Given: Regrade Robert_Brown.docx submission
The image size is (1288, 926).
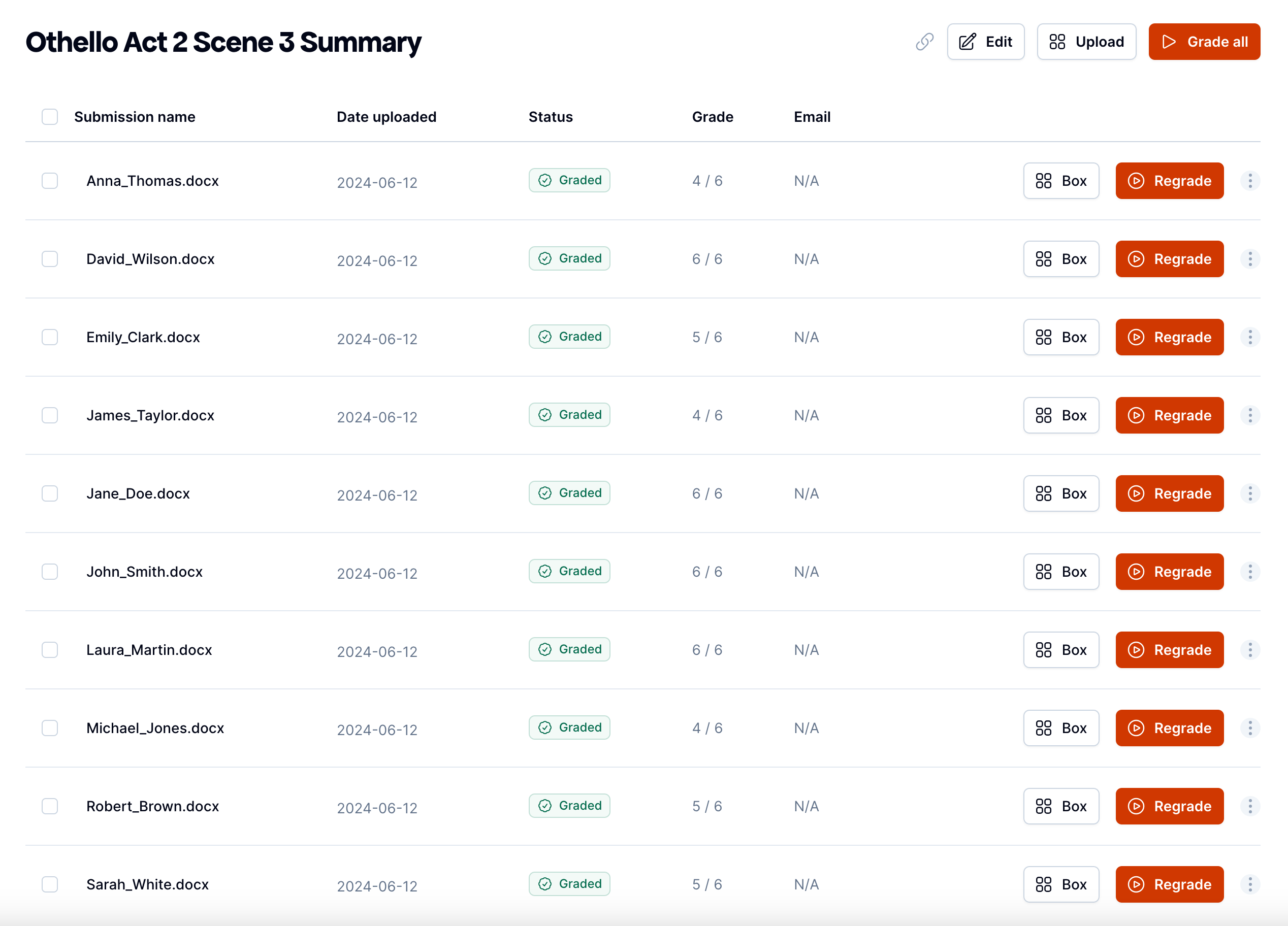Looking at the screenshot, I should click(x=1169, y=806).
